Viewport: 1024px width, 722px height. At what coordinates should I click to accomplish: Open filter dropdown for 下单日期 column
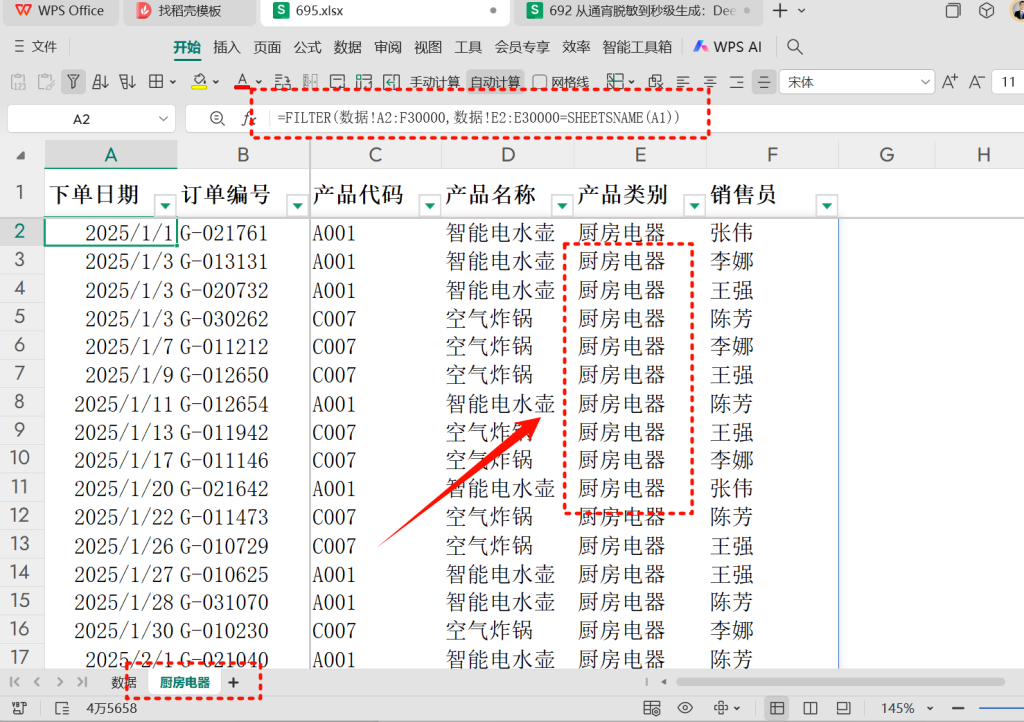(165, 206)
